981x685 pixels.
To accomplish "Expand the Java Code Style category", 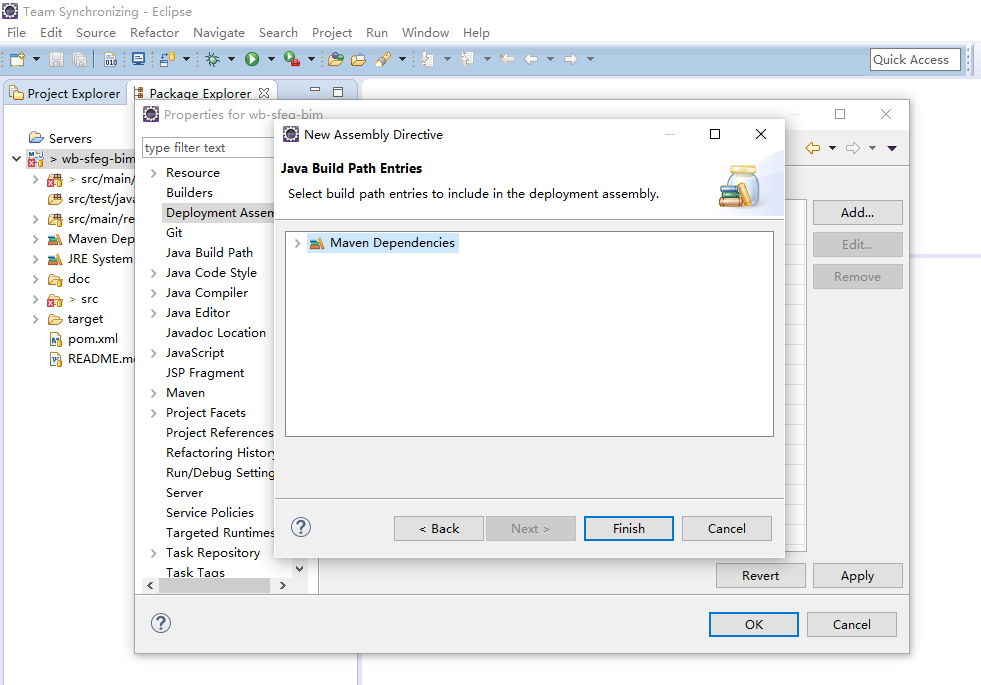I will click(154, 273).
